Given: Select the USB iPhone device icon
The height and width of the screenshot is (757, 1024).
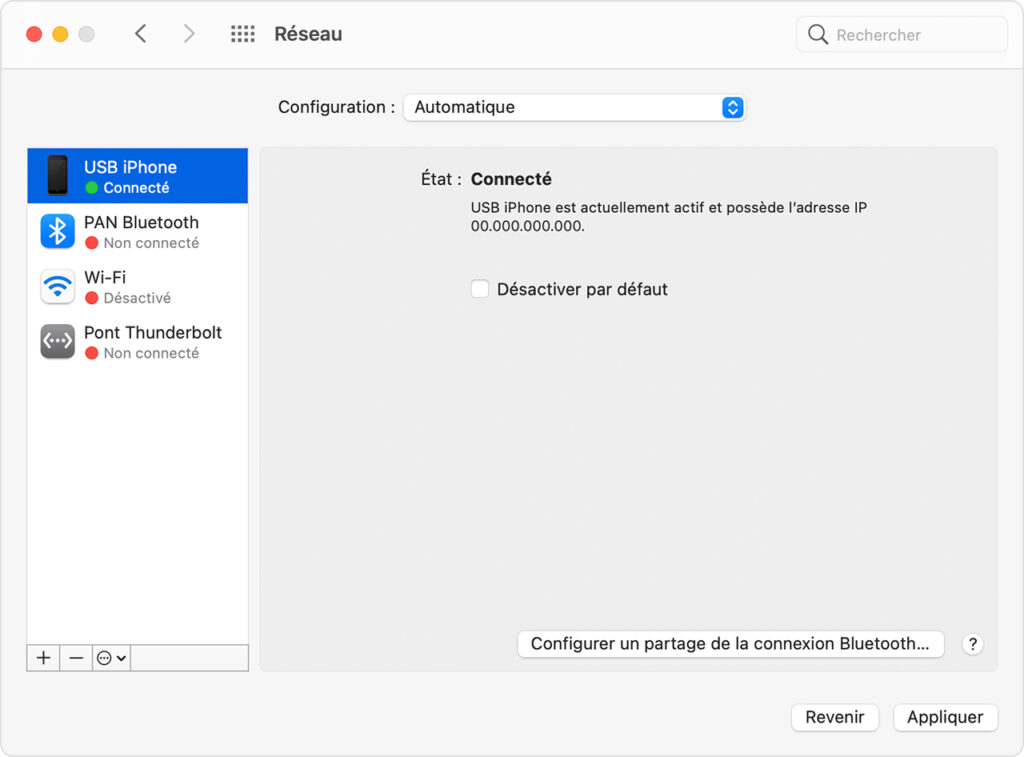Looking at the screenshot, I should coord(57,175).
